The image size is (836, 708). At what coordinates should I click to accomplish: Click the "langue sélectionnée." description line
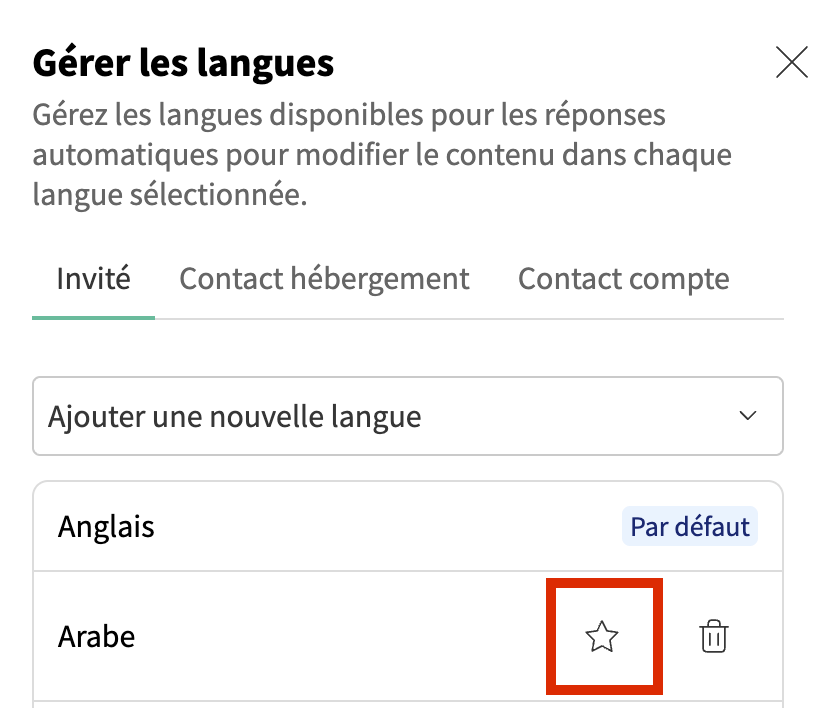[x=170, y=195]
